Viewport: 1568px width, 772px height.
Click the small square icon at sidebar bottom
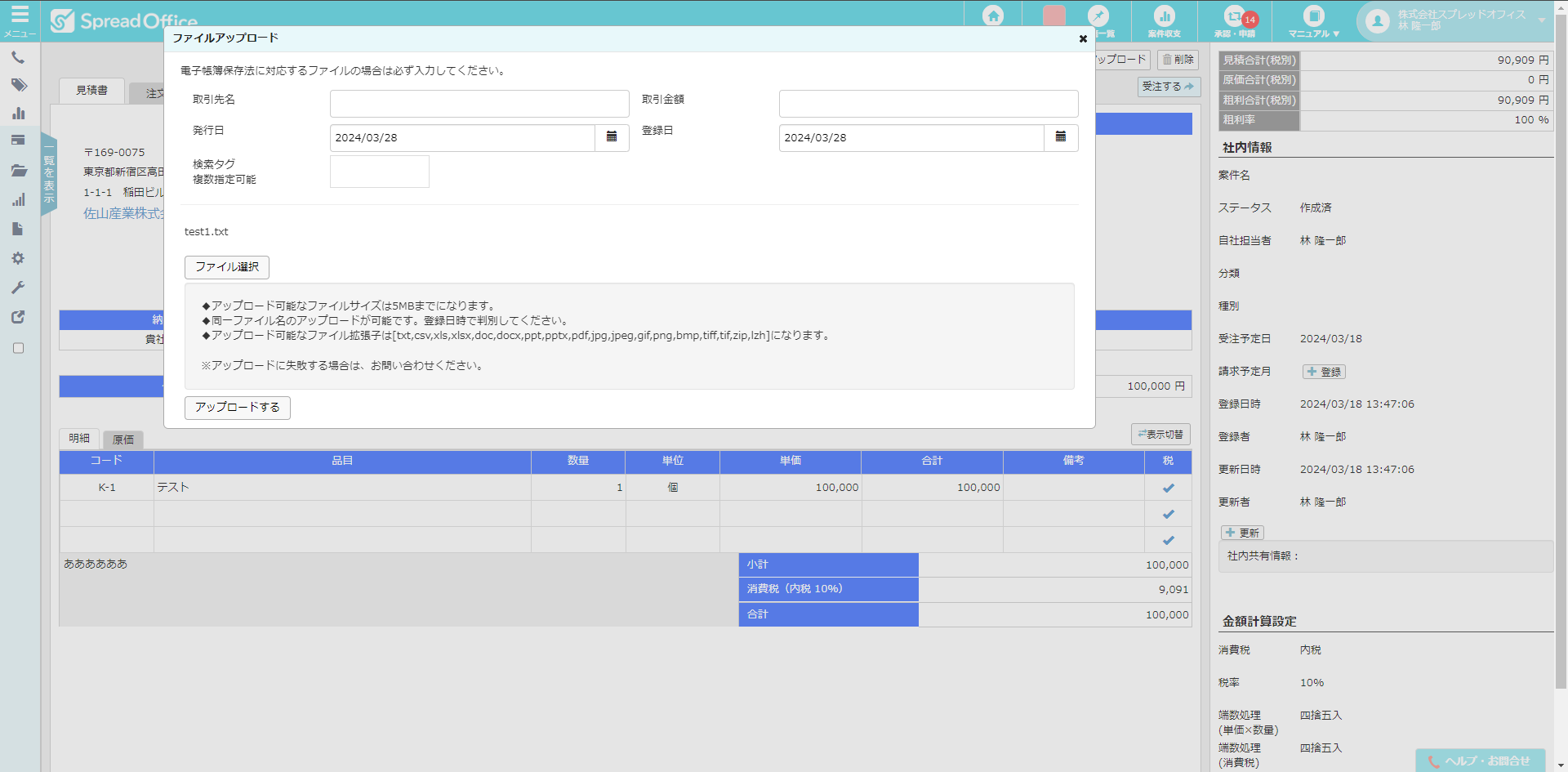pyautogui.click(x=18, y=348)
